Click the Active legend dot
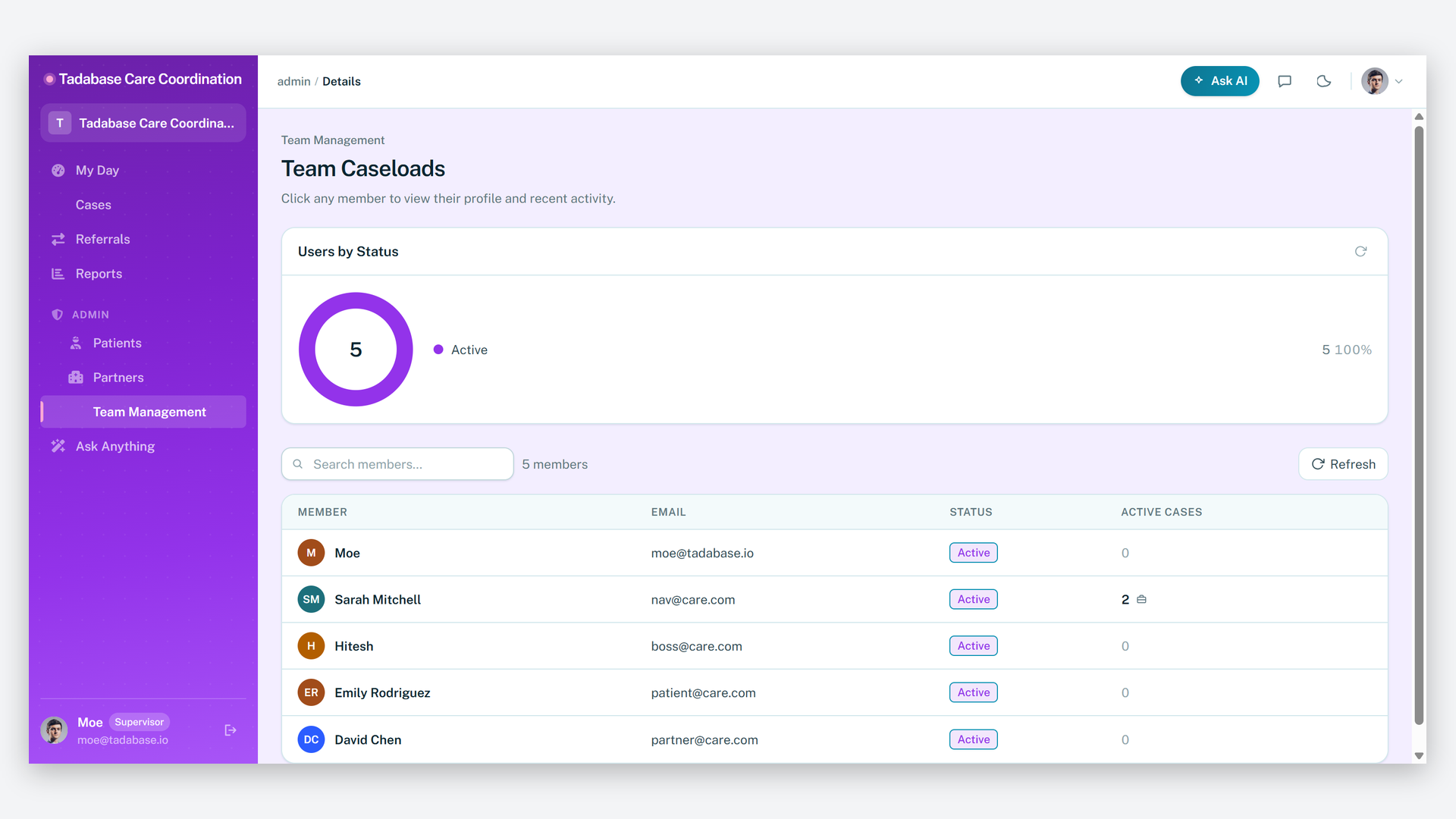Image resolution: width=1456 pixels, height=819 pixels. (x=438, y=350)
